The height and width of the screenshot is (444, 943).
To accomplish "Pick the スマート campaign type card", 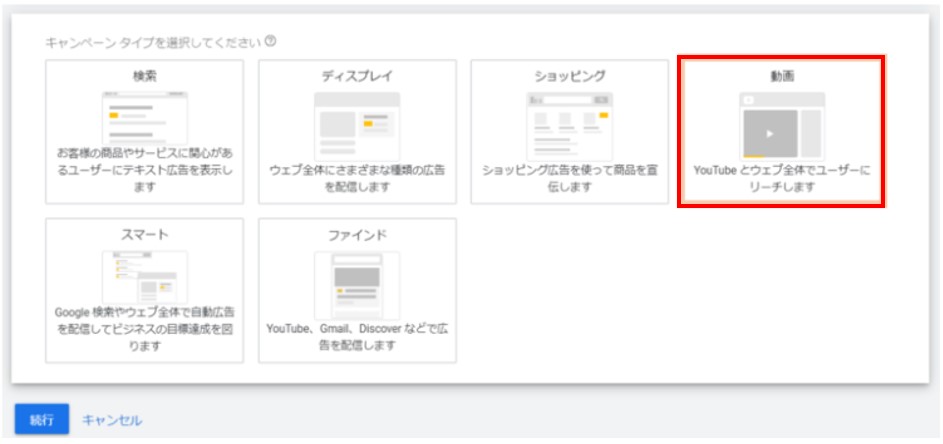I will [144, 291].
